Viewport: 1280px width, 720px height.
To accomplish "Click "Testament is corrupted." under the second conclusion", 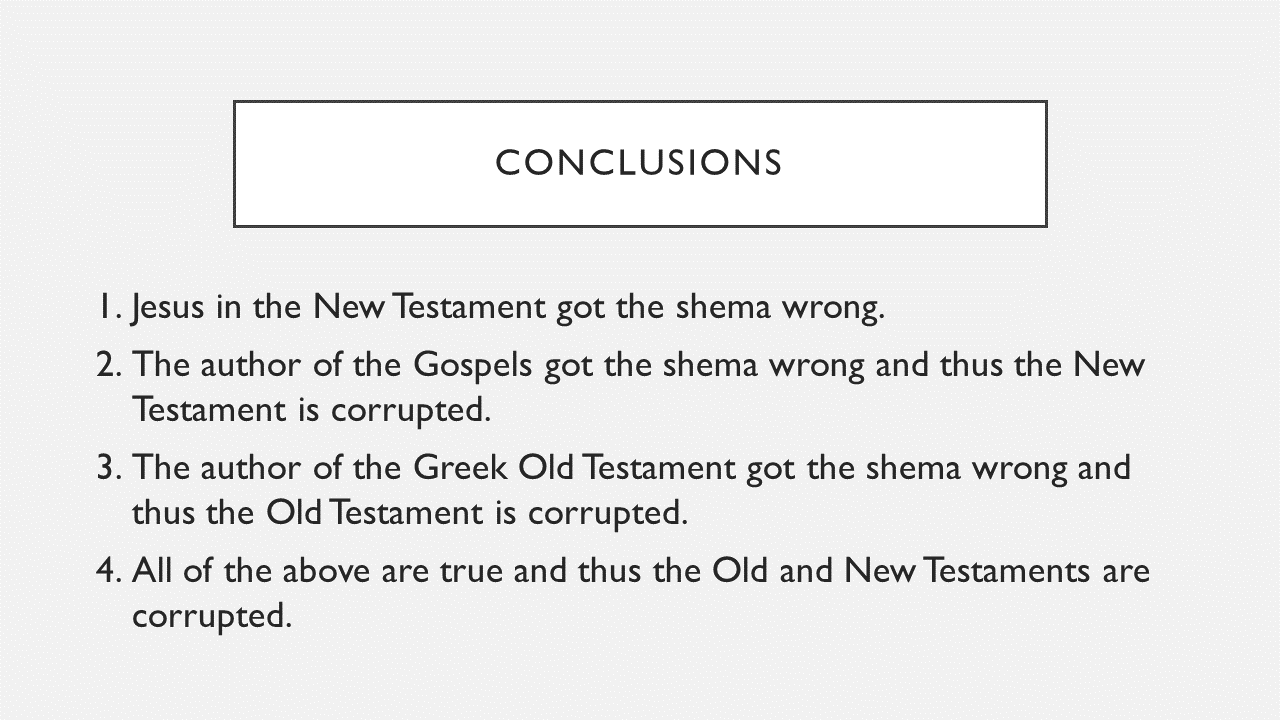I will [312, 409].
